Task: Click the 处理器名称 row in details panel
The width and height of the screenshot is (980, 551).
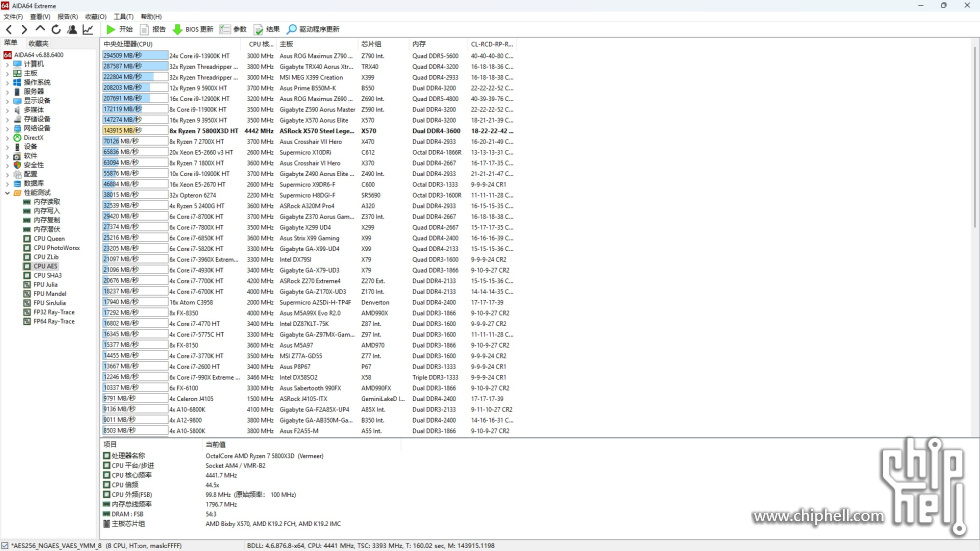Action: click(250, 456)
